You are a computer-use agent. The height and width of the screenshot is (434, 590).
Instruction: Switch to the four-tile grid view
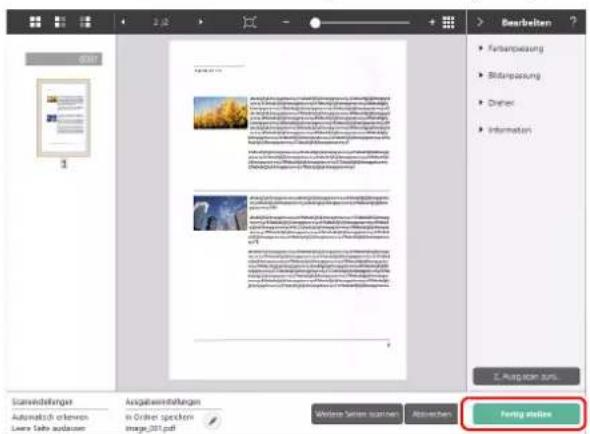coord(35,22)
